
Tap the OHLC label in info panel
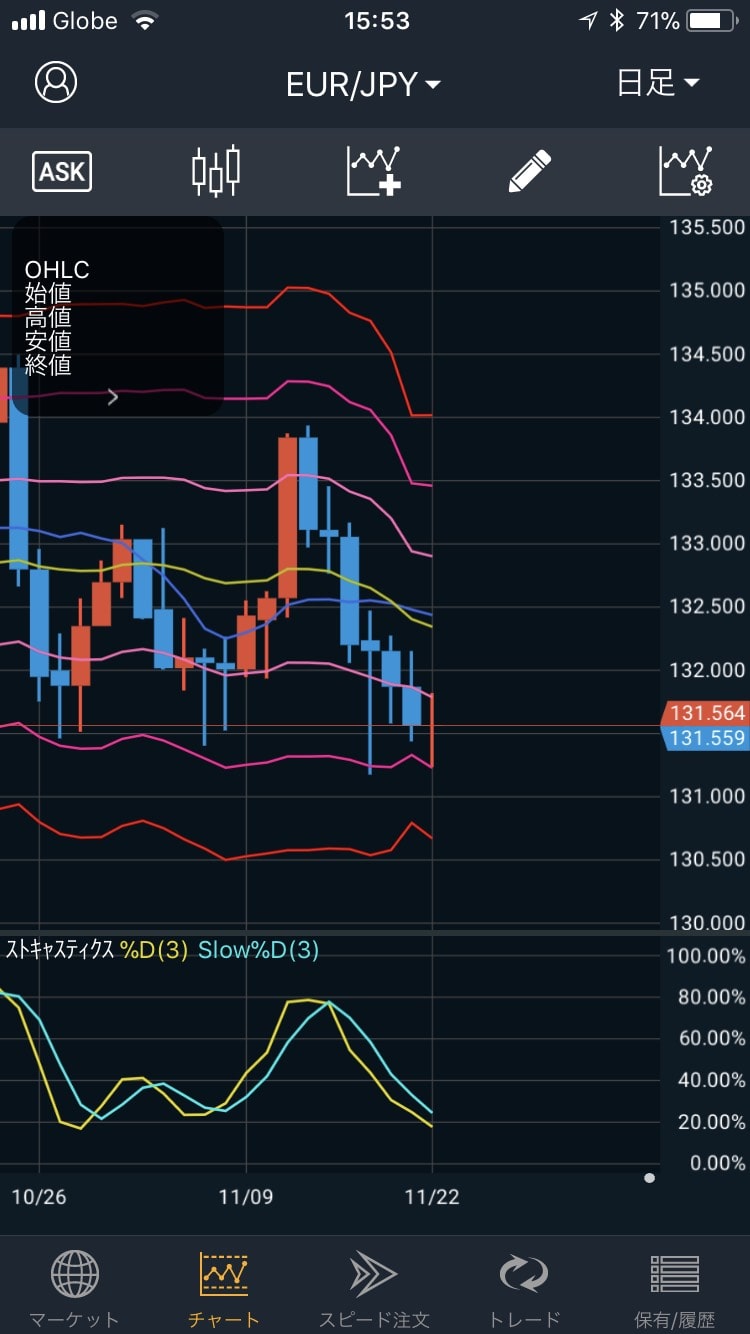pyautogui.click(x=57, y=270)
